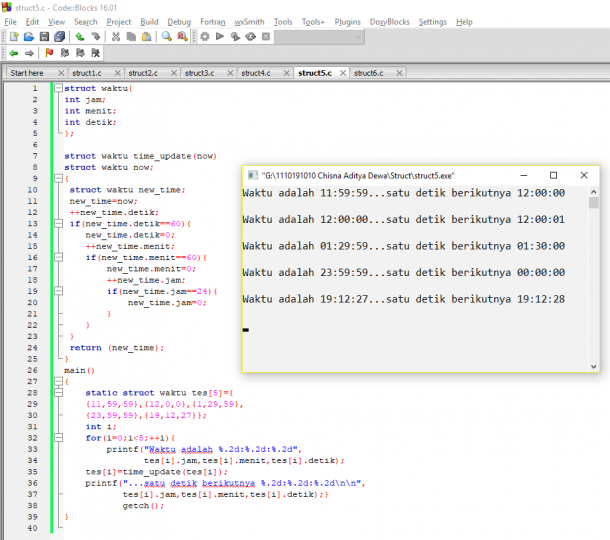Viewport: 610px width, 540px height.
Task: Collapse main body fold at line 27
Action: point(58,381)
